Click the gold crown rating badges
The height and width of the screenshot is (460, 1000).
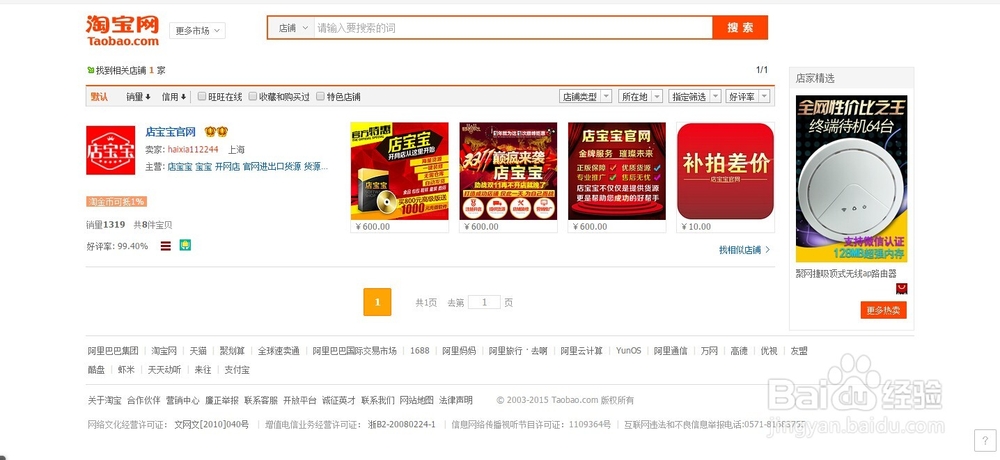point(216,131)
